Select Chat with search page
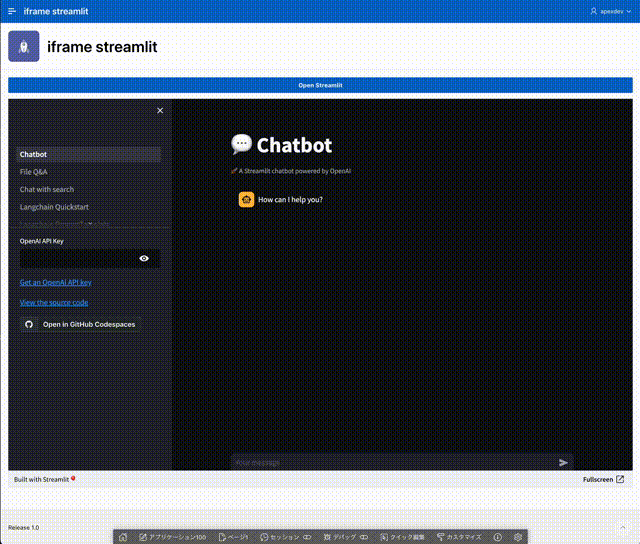The width and height of the screenshot is (640, 544). coord(47,189)
